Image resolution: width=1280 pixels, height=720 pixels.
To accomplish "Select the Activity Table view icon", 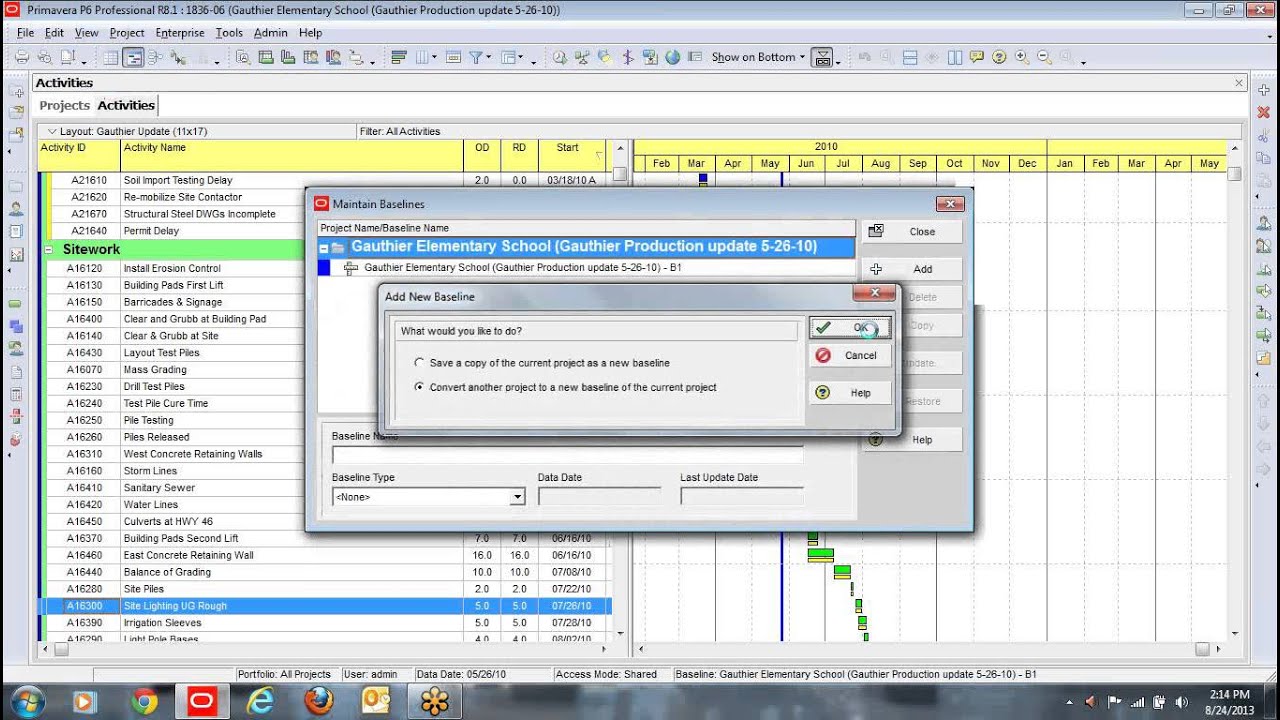I will click(x=111, y=57).
